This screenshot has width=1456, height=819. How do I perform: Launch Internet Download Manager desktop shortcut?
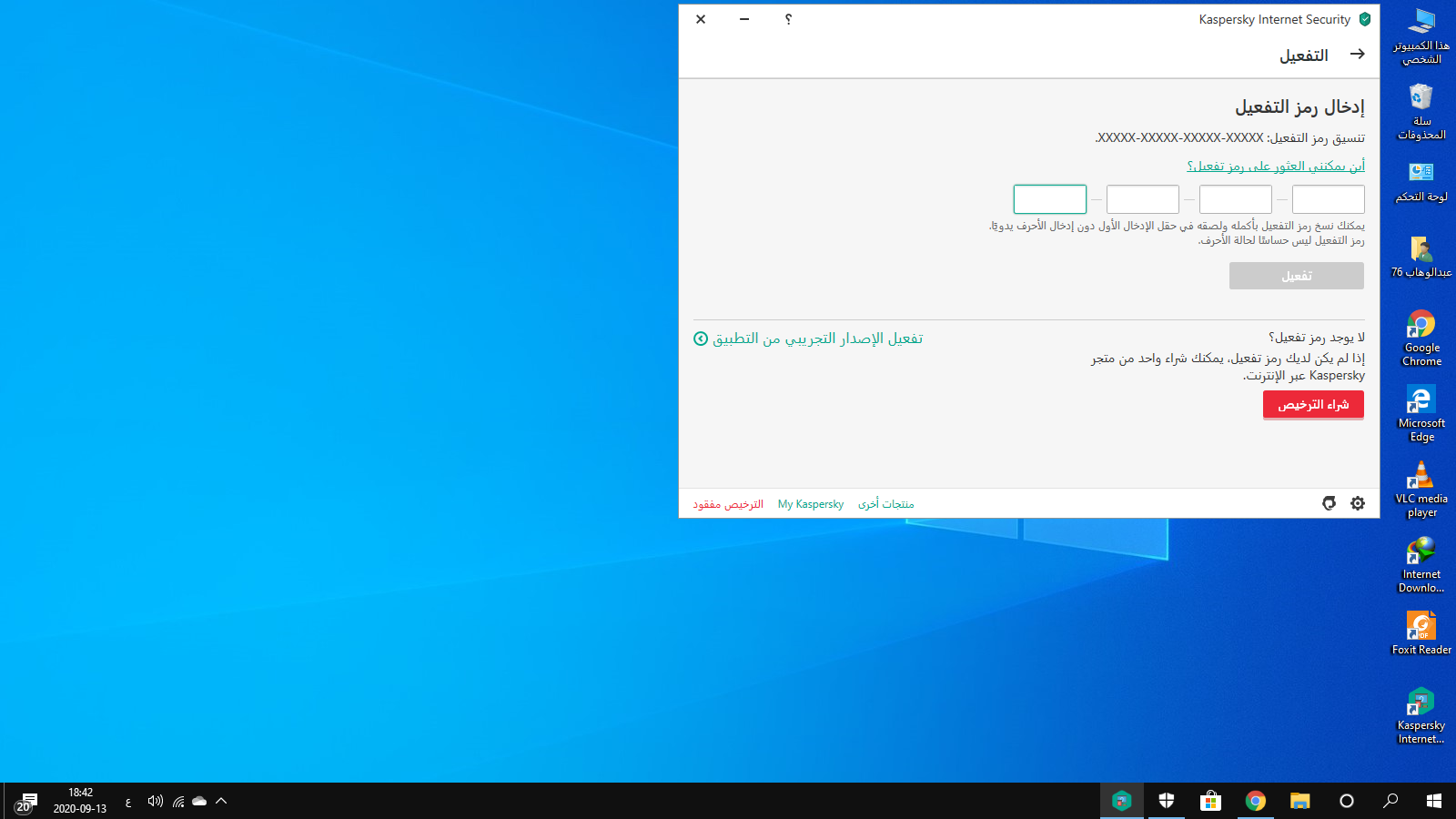1421,565
